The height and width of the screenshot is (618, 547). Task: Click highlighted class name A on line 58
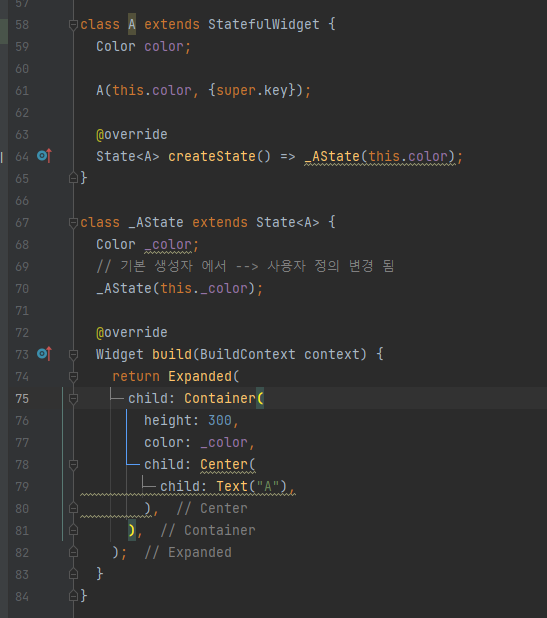point(132,24)
